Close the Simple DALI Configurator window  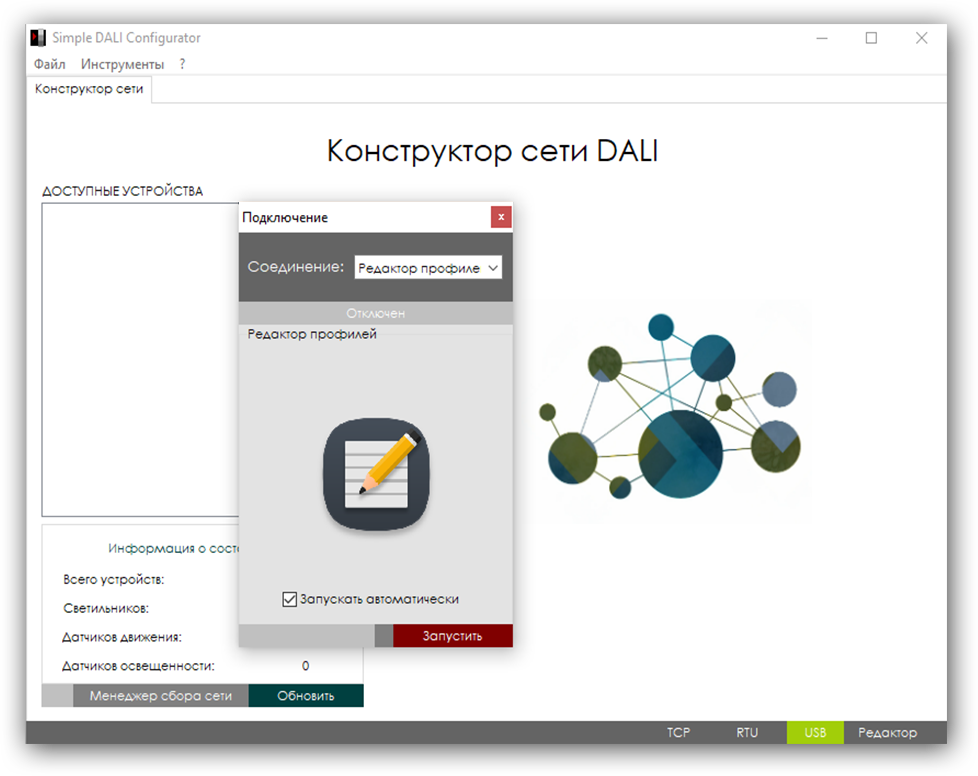coord(921,38)
